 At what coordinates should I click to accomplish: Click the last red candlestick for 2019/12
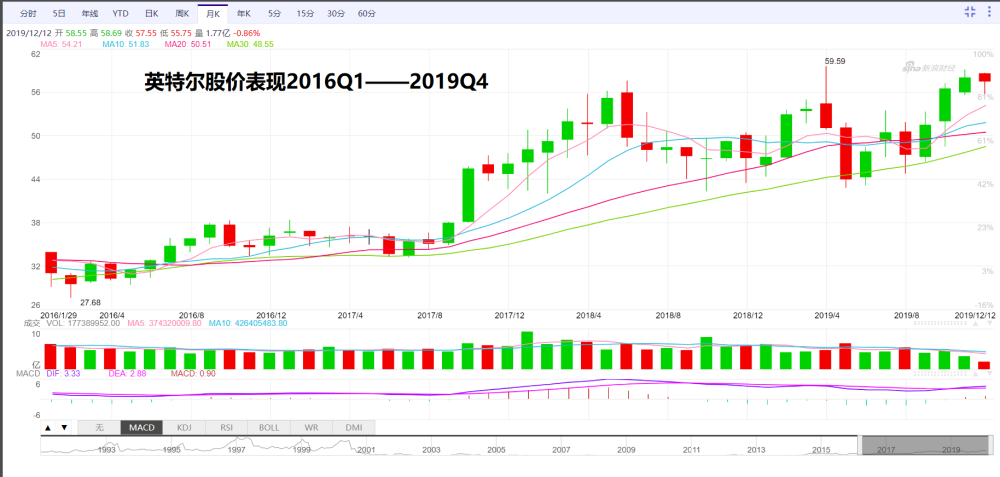click(985, 77)
